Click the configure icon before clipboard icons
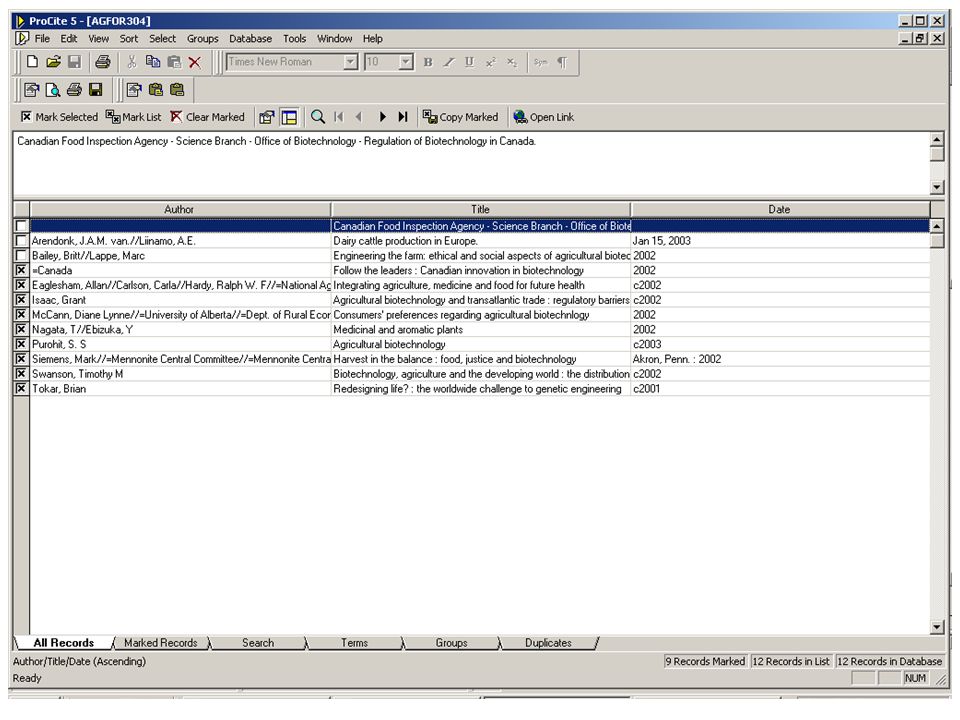960x720 pixels. [x=134, y=90]
